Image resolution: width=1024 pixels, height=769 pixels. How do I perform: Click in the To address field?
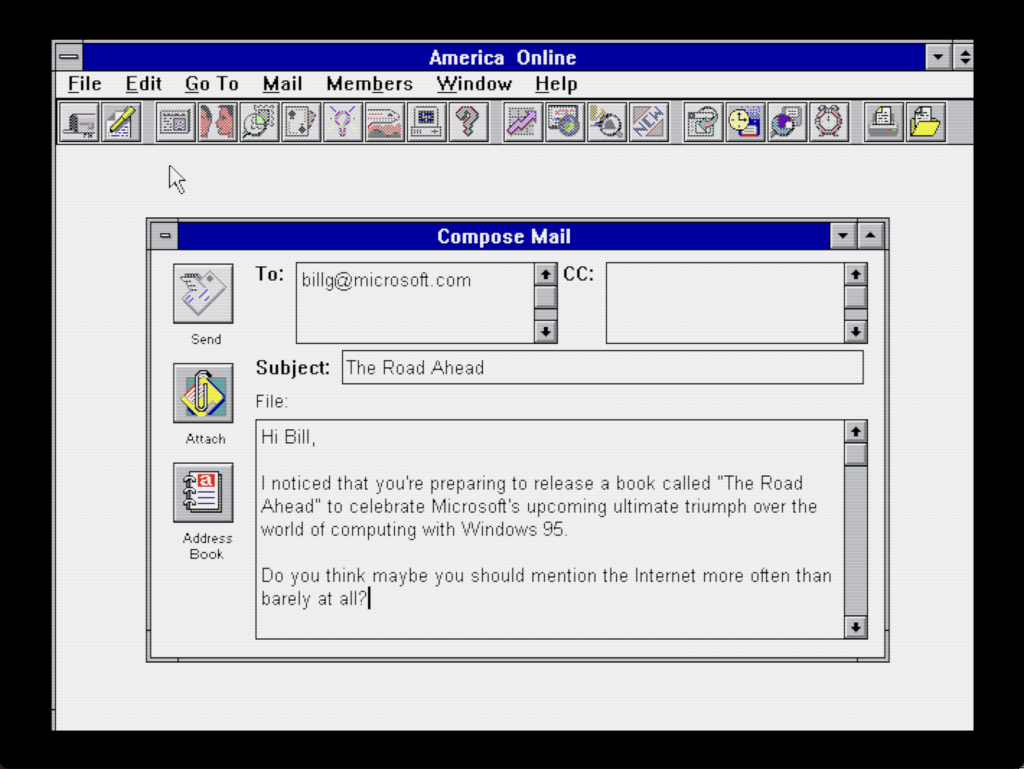click(x=415, y=303)
